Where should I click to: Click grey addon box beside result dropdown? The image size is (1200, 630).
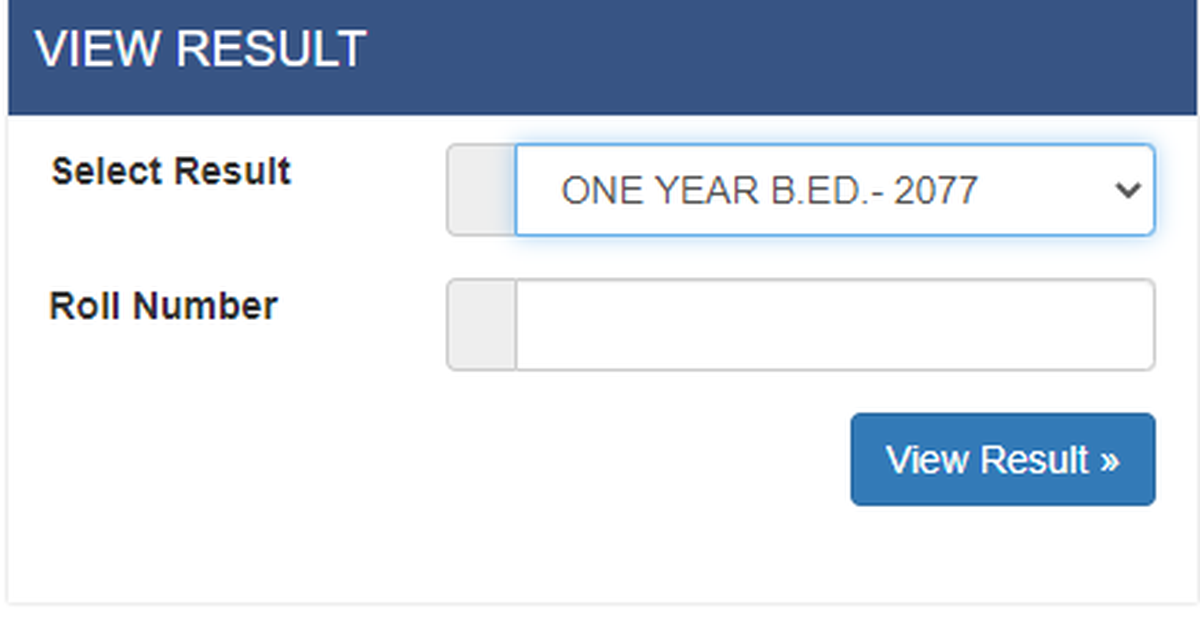coord(481,190)
